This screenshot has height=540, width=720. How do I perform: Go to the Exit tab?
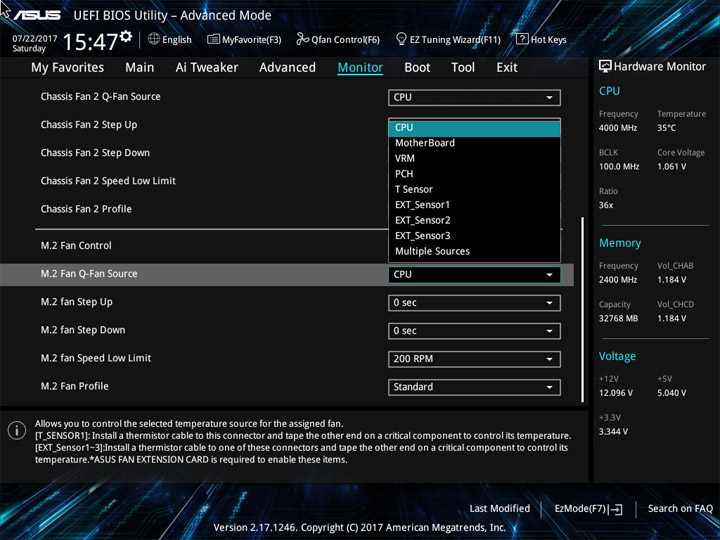507,68
